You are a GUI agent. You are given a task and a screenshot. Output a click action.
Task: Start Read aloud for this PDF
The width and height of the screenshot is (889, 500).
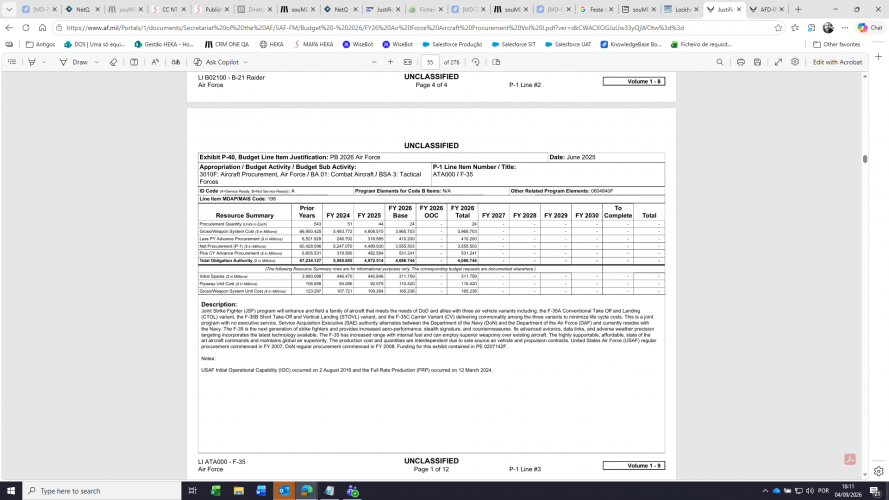(155, 62)
